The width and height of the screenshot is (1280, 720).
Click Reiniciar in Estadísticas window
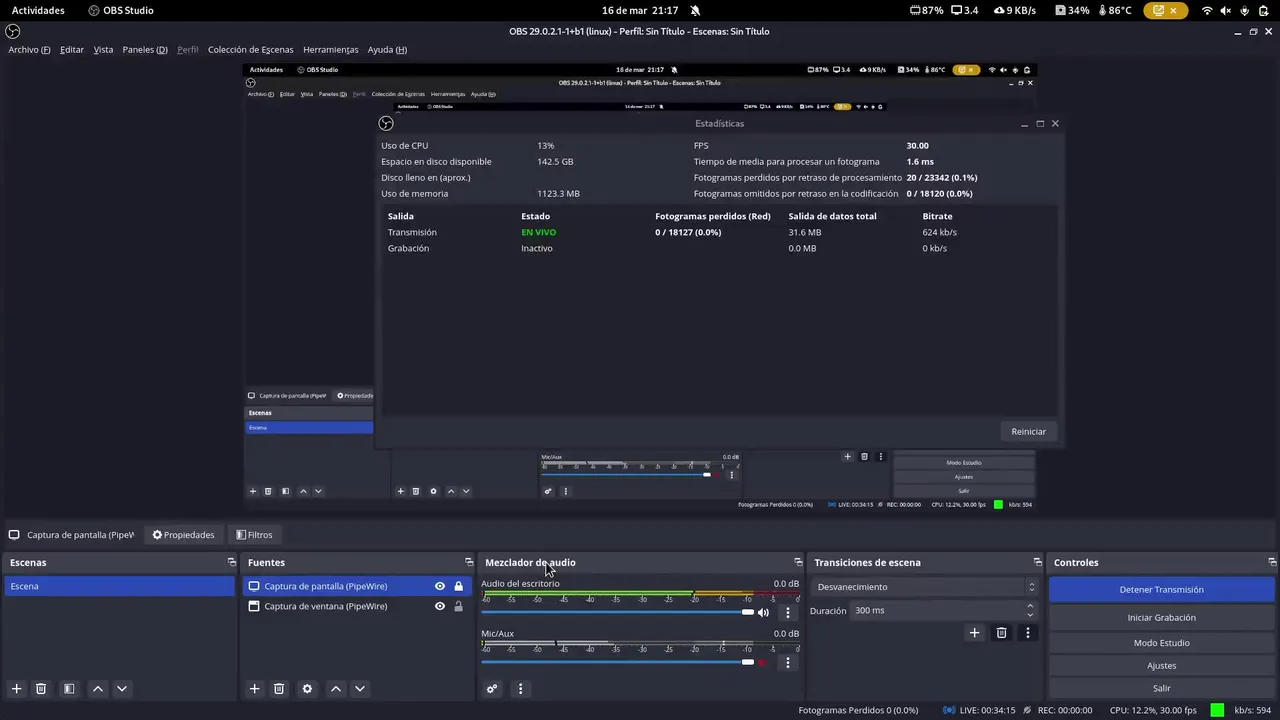(x=1028, y=431)
